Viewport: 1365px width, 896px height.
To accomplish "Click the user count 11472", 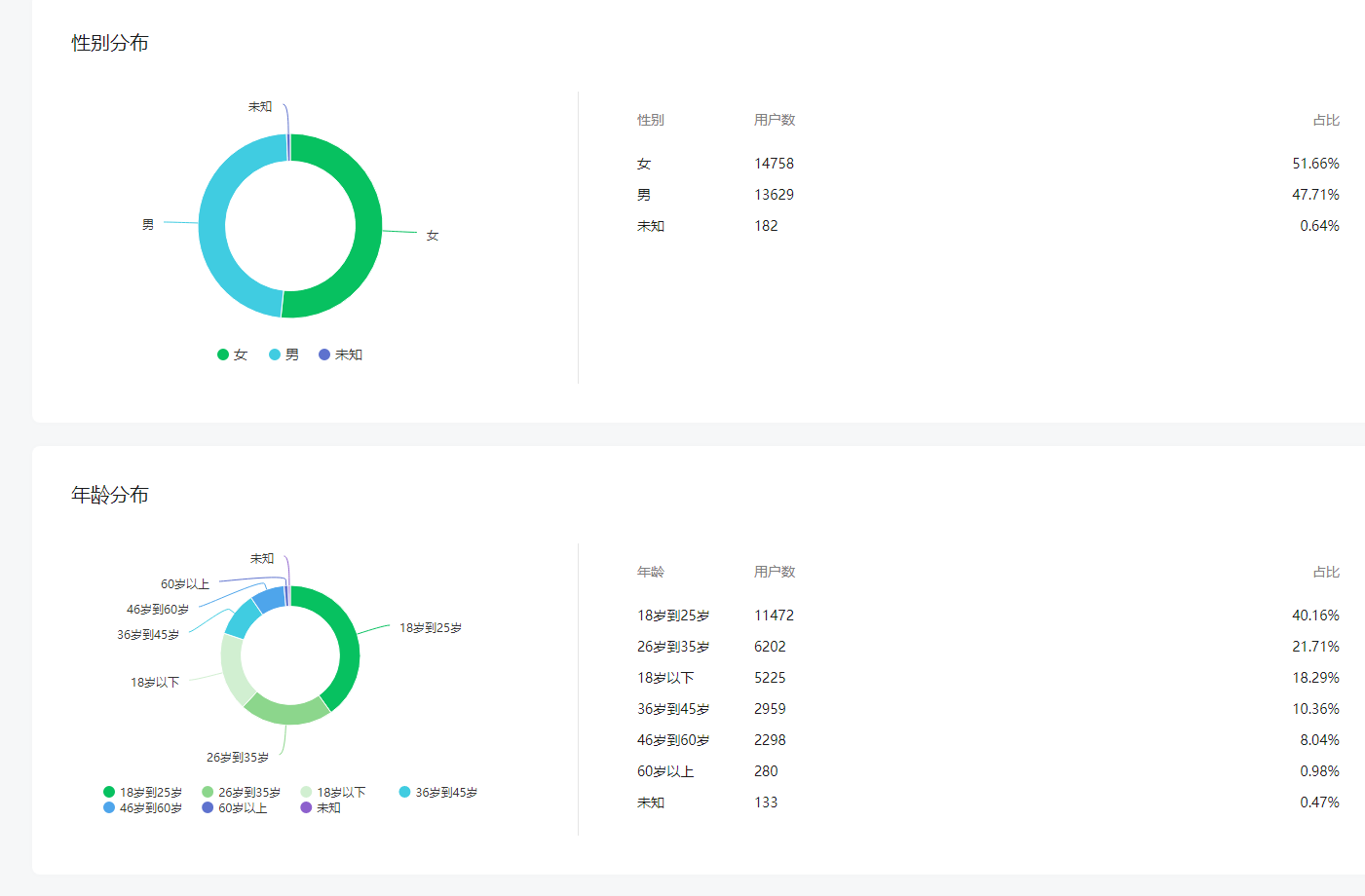I will [x=774, y=616].
